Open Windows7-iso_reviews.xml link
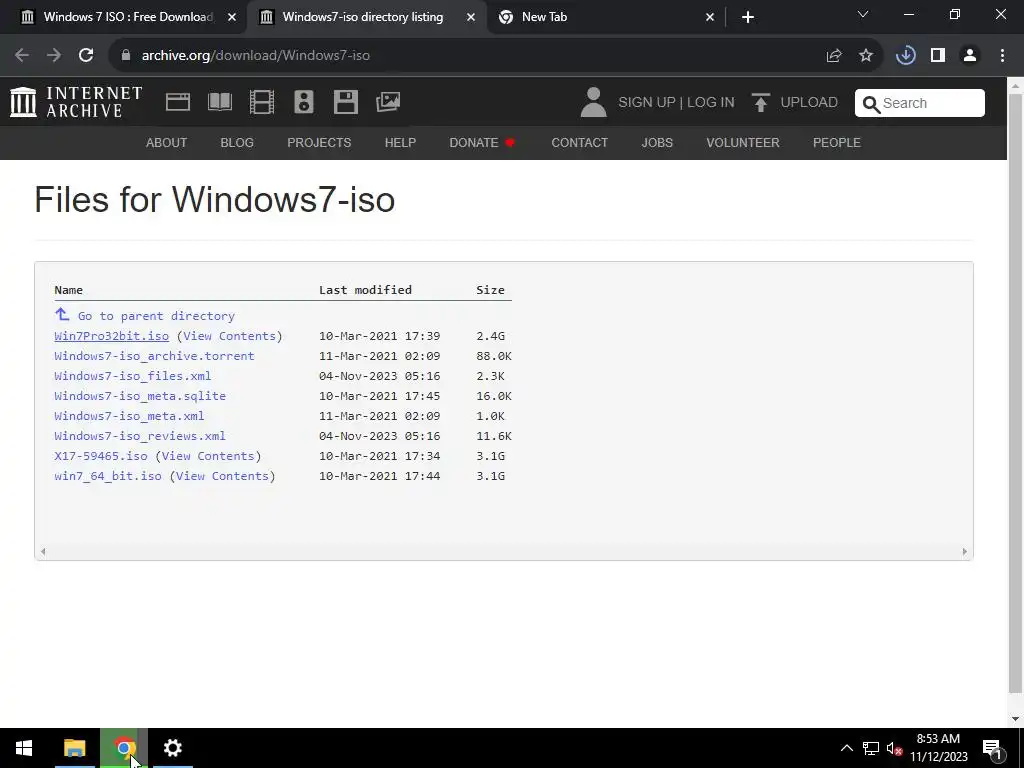The image size is (1024, 768). coord(140,436)
